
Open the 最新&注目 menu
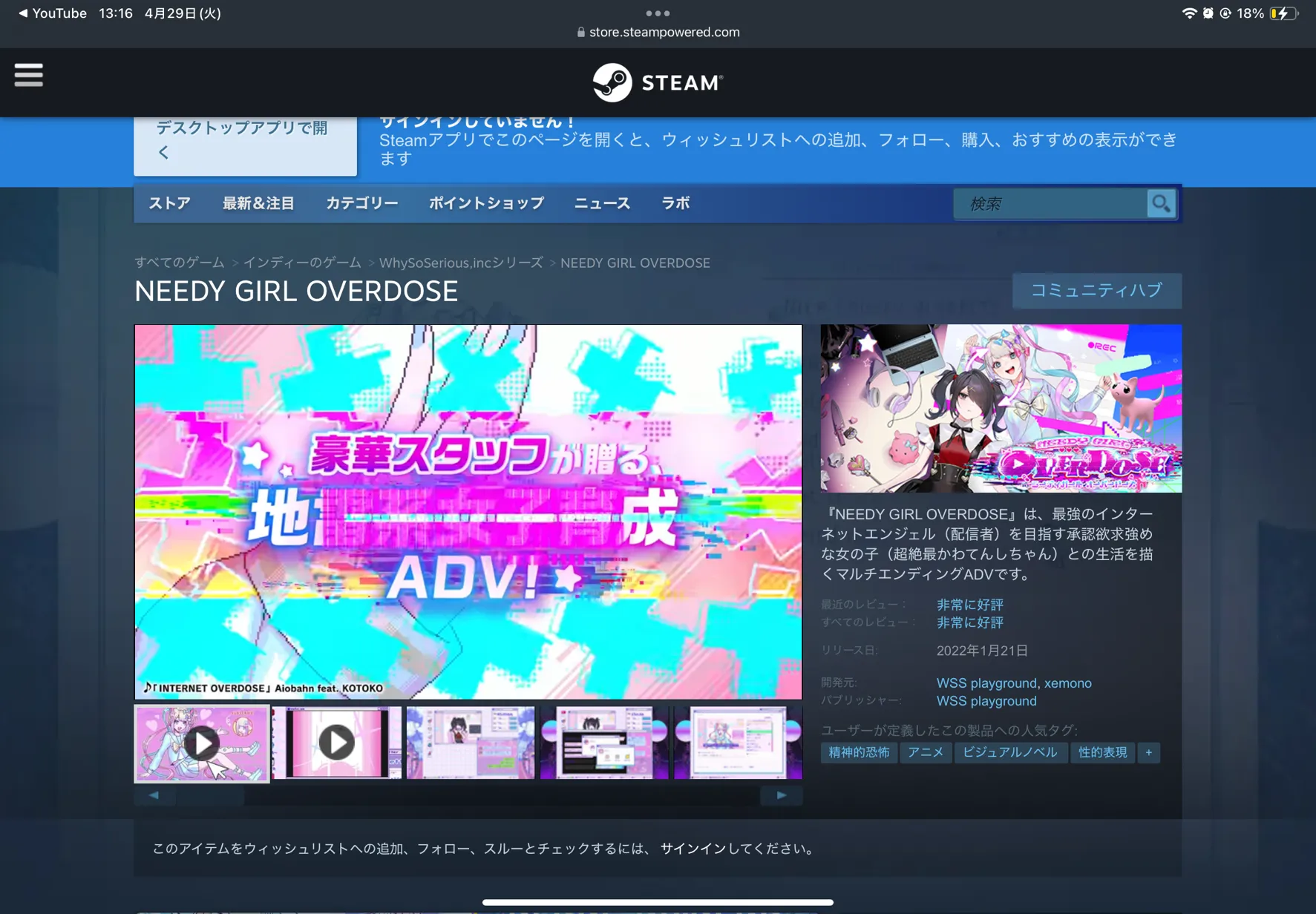point(258,203)
